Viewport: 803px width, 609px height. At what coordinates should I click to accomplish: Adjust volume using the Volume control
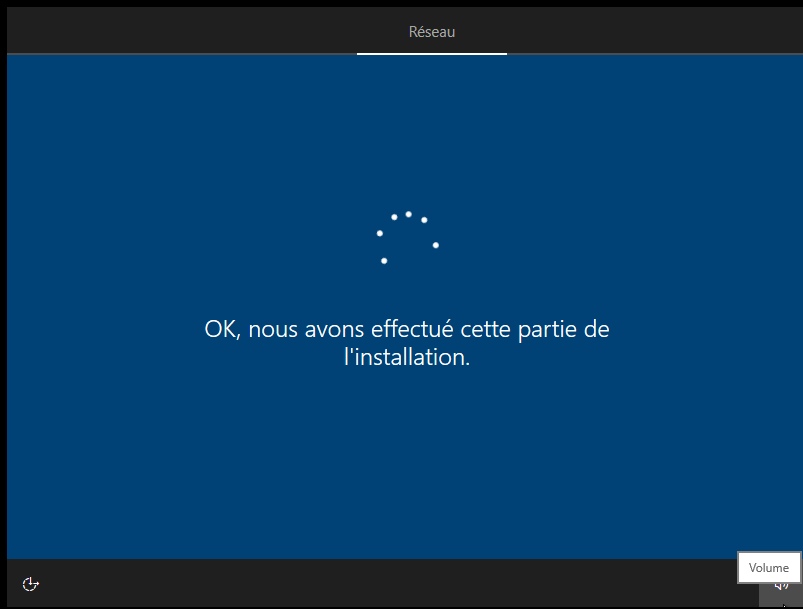tap(769, 567)
